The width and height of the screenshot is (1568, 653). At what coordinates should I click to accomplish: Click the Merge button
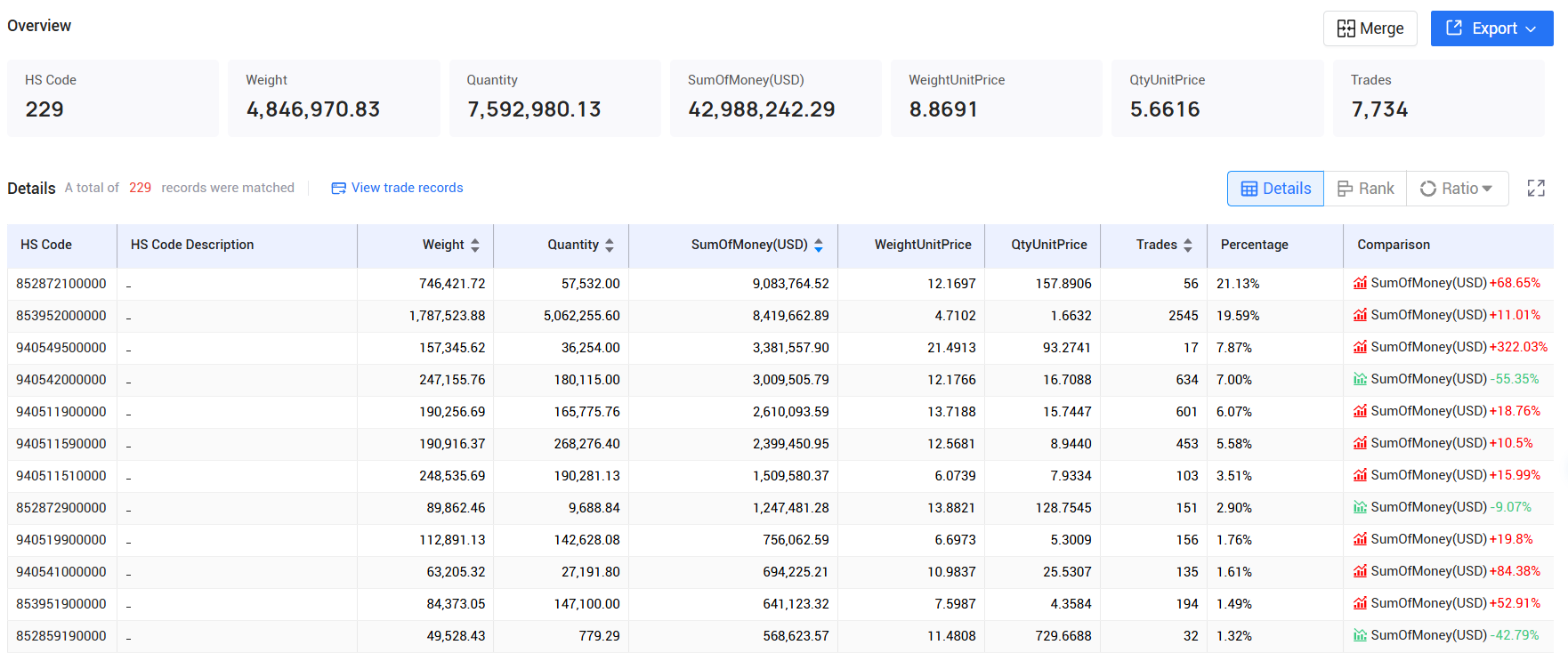(x=1370, y=28)
